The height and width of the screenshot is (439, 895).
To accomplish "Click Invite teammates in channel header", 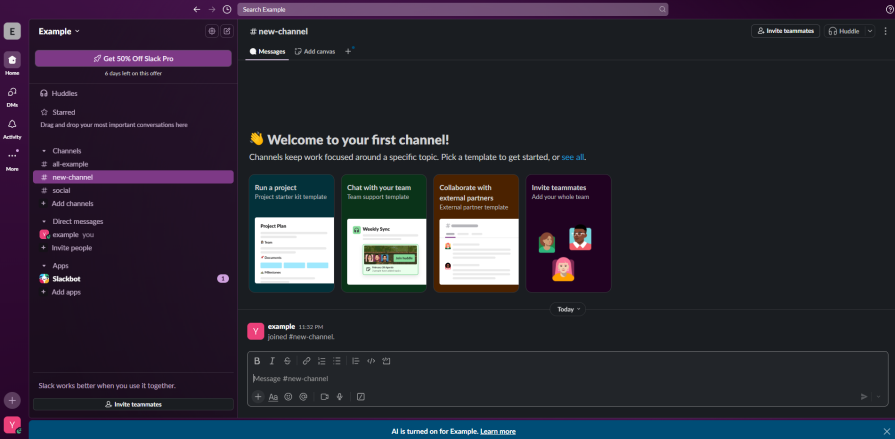I will (785, 31).
